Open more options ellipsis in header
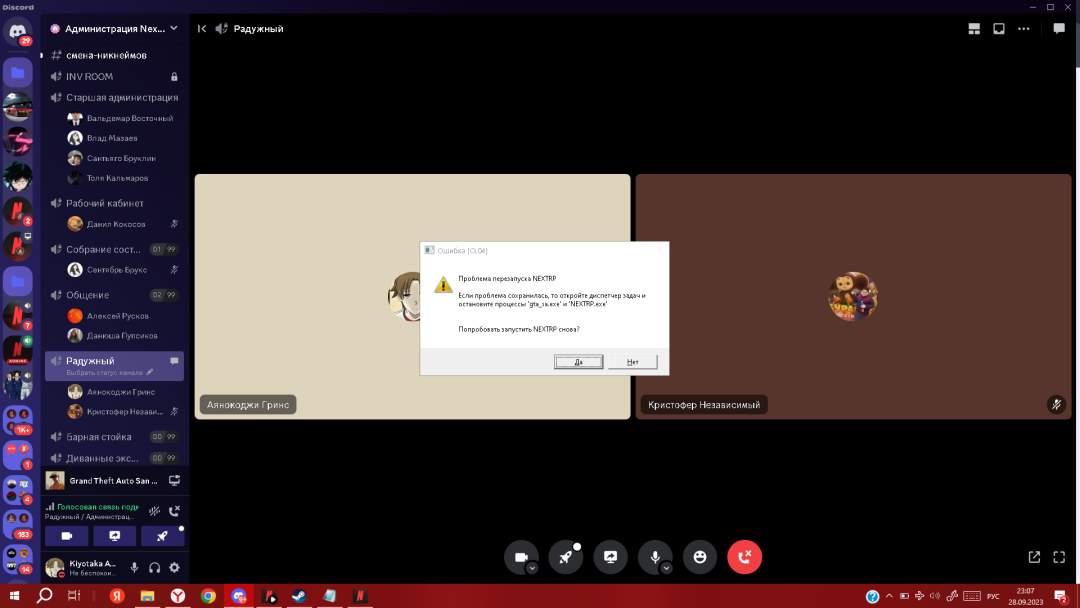This screenshot has height=608, width=1080. click(x=1024, y=28)
